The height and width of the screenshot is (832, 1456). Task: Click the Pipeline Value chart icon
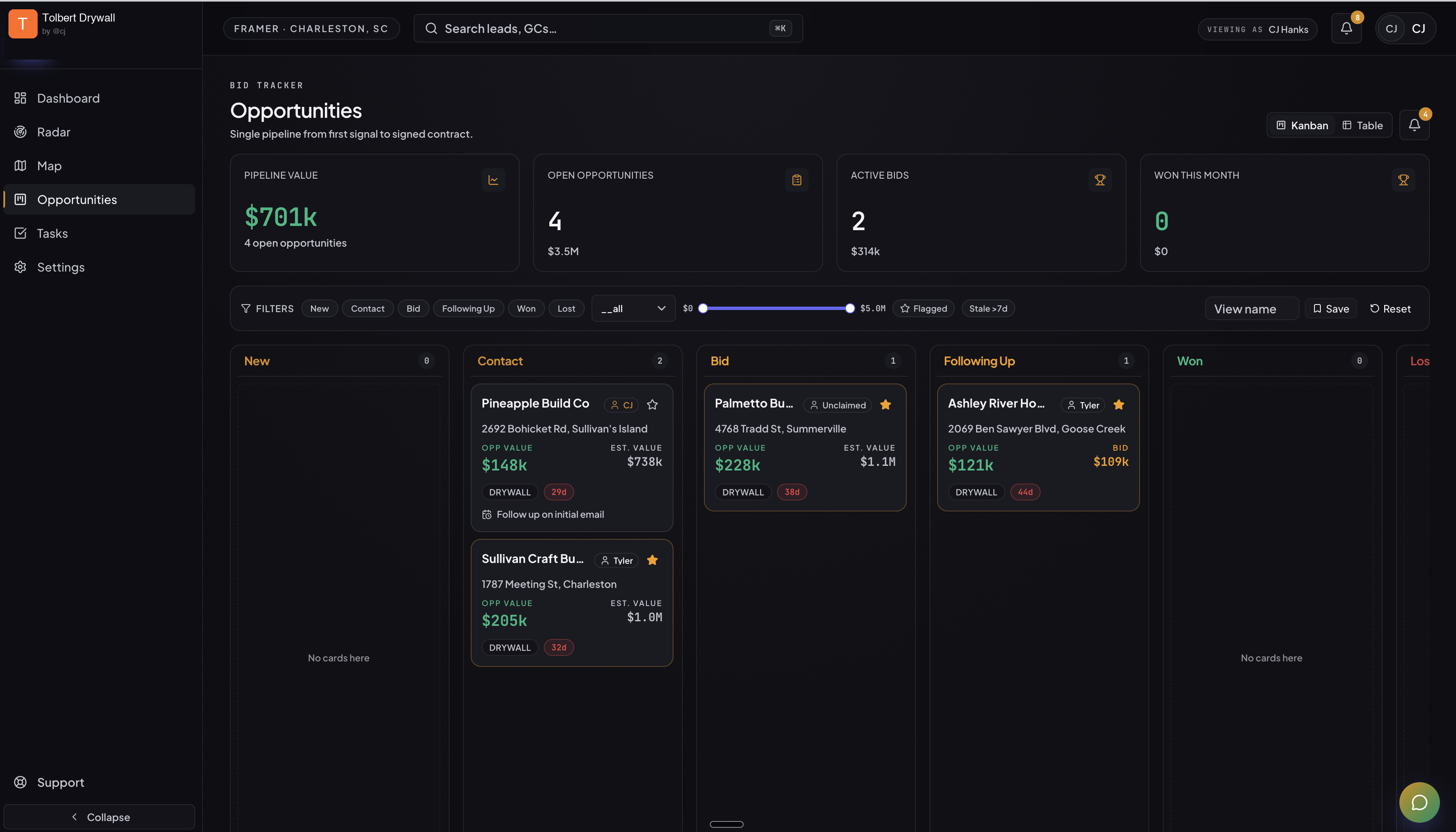[x=493, y=180]
